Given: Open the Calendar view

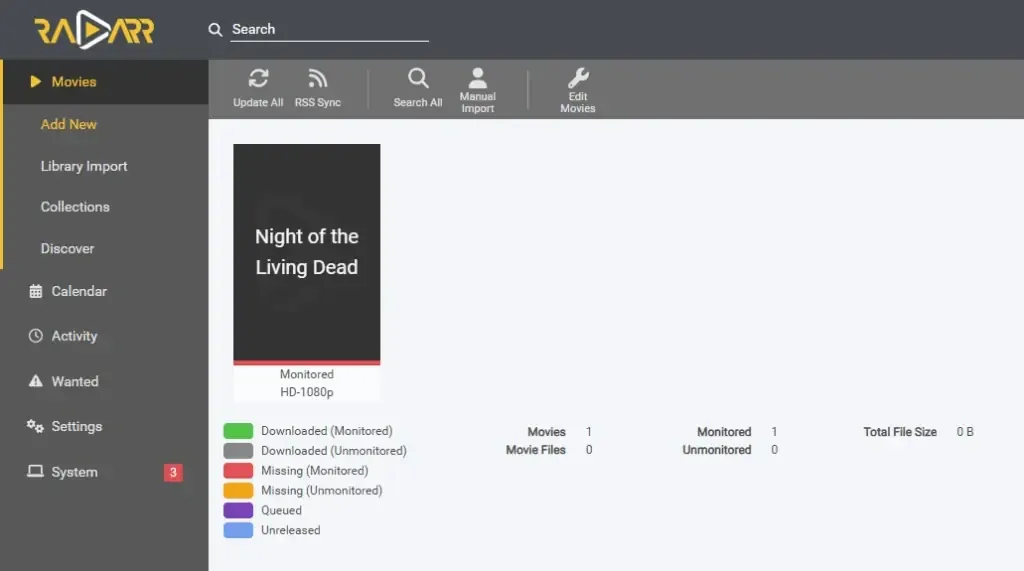Looking at the screenshot, I should 79,291.
